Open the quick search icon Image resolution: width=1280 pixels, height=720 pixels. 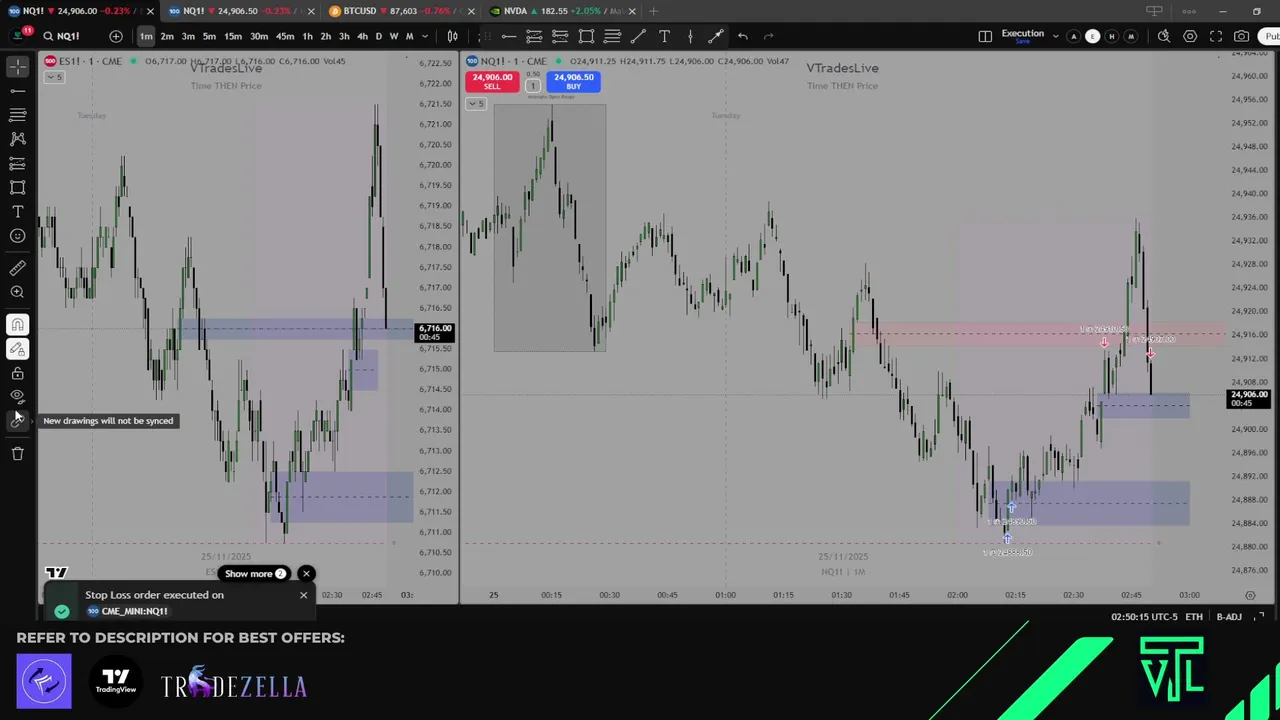tap(1164, 36)
